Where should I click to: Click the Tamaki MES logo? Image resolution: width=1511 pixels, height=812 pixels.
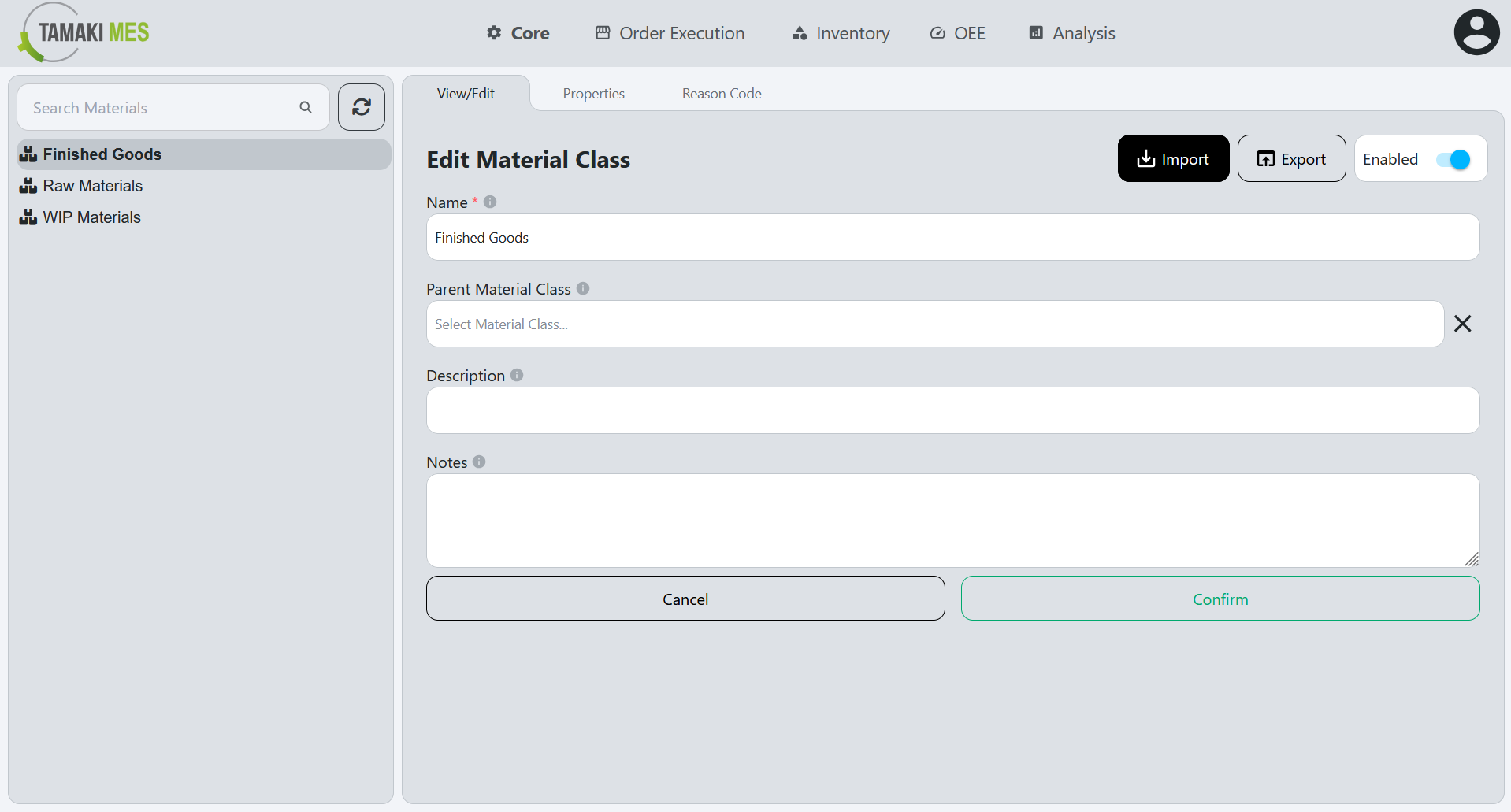pos(81,32)
